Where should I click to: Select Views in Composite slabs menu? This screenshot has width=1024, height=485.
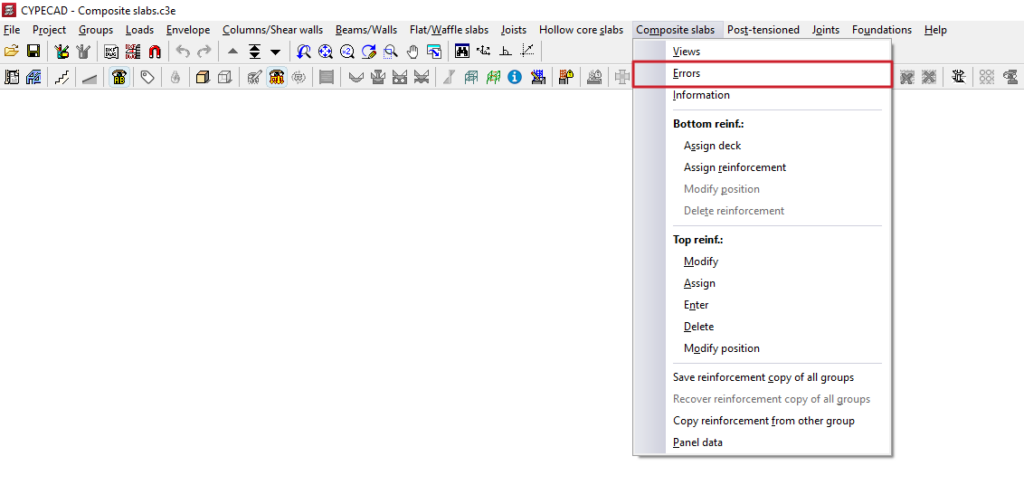click(x=762, y=52)
